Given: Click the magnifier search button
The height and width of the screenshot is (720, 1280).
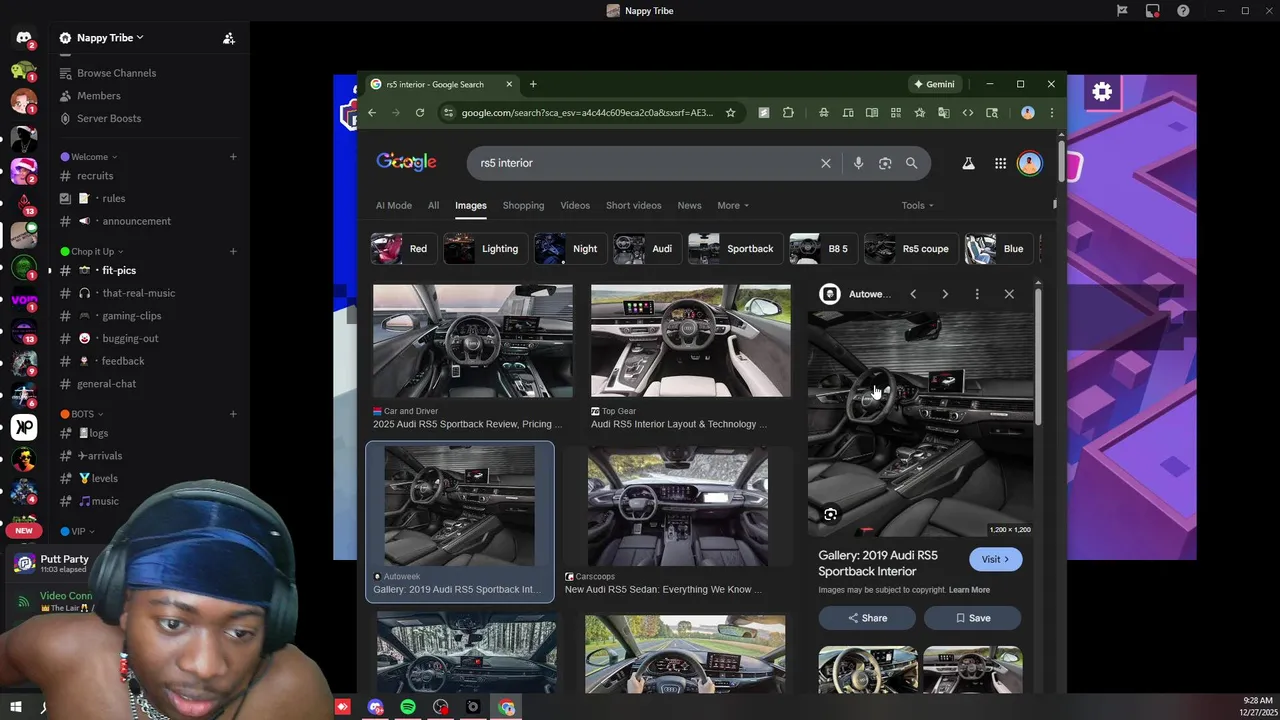Looking at the screenshot, I should 911,163.
